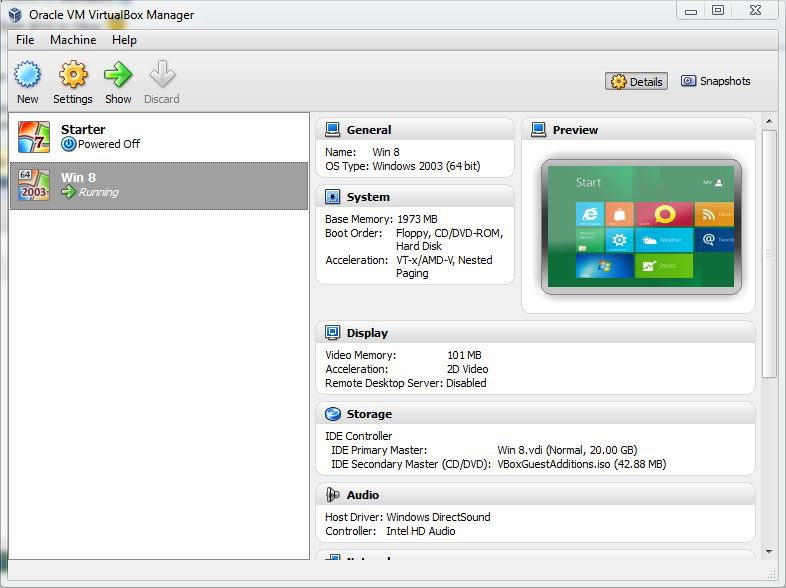
Task: Click the grayed Discard arrow icon
Action: (162, 75)
